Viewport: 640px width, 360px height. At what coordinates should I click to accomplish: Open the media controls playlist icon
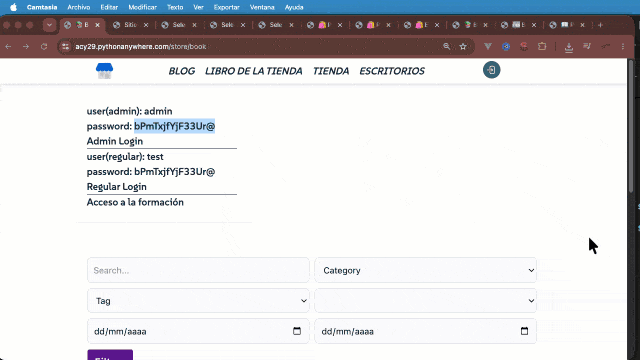587,47
